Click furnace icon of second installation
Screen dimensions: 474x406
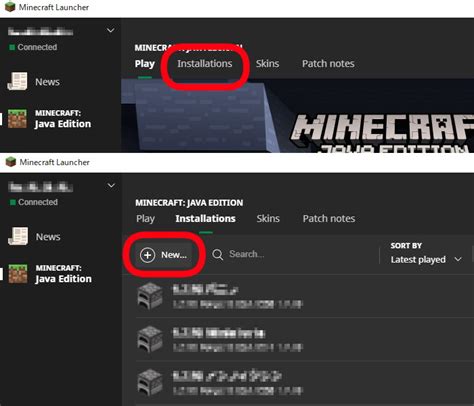pos(150,339)
